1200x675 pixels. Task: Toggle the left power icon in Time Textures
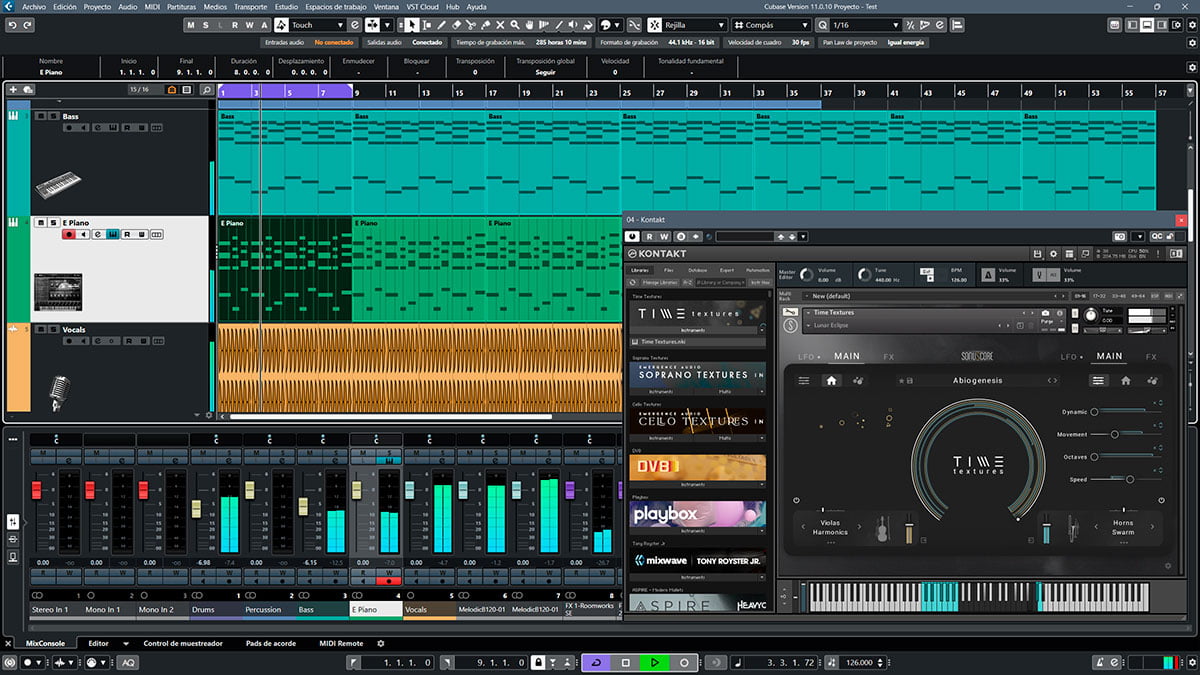[796, 500]
